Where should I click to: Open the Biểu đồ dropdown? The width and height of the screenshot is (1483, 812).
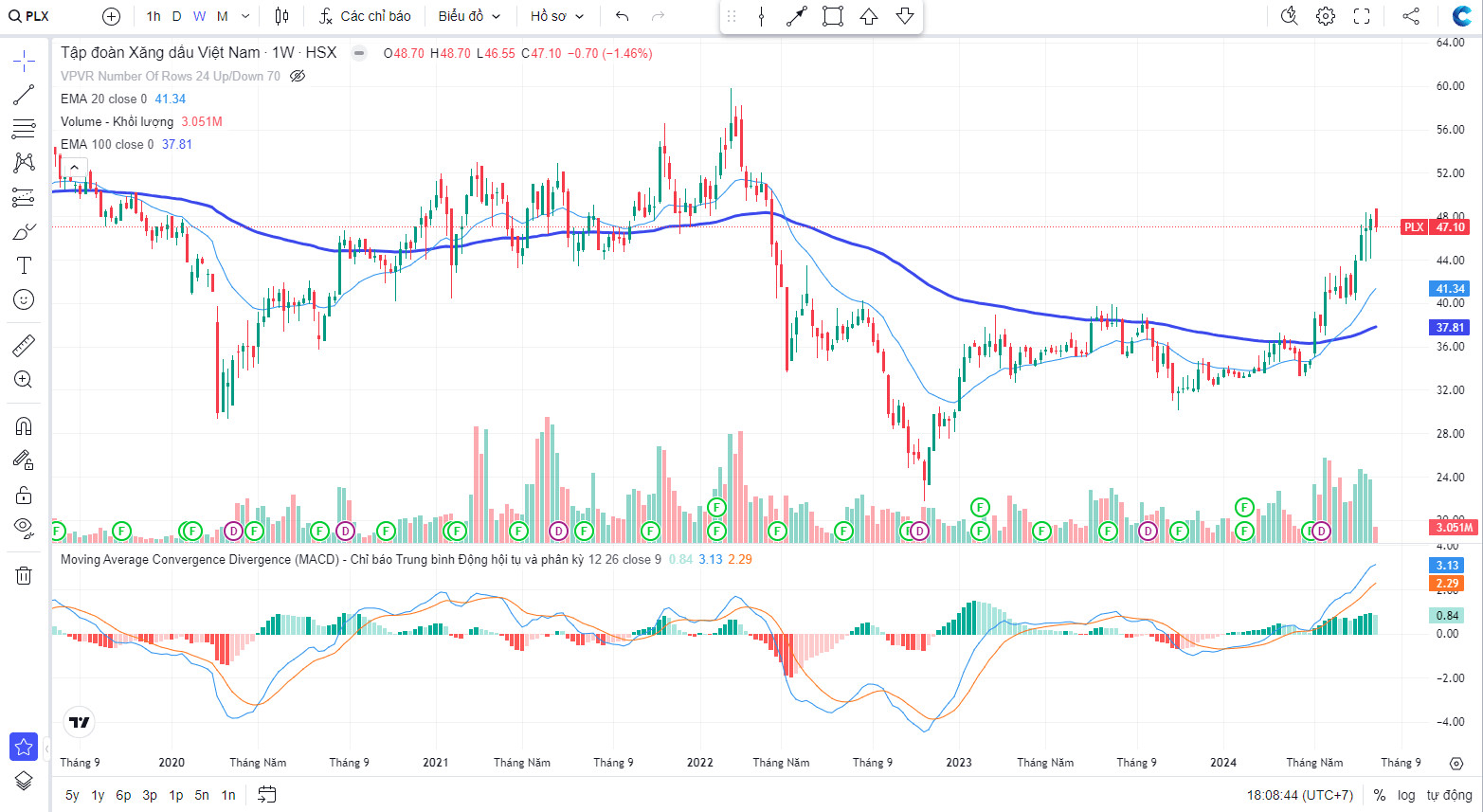pos(469,16)
